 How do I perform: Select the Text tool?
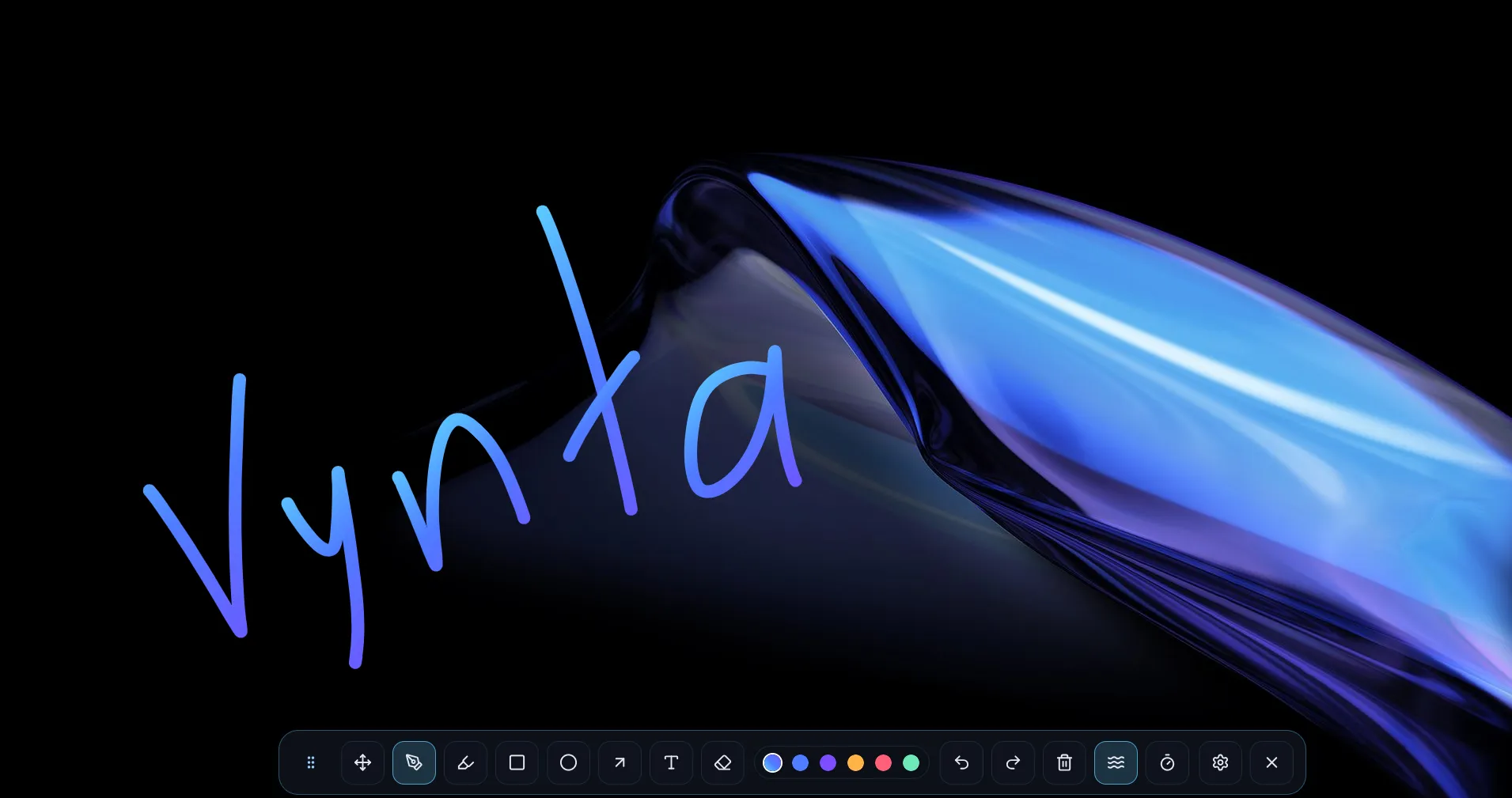[671, 762]
